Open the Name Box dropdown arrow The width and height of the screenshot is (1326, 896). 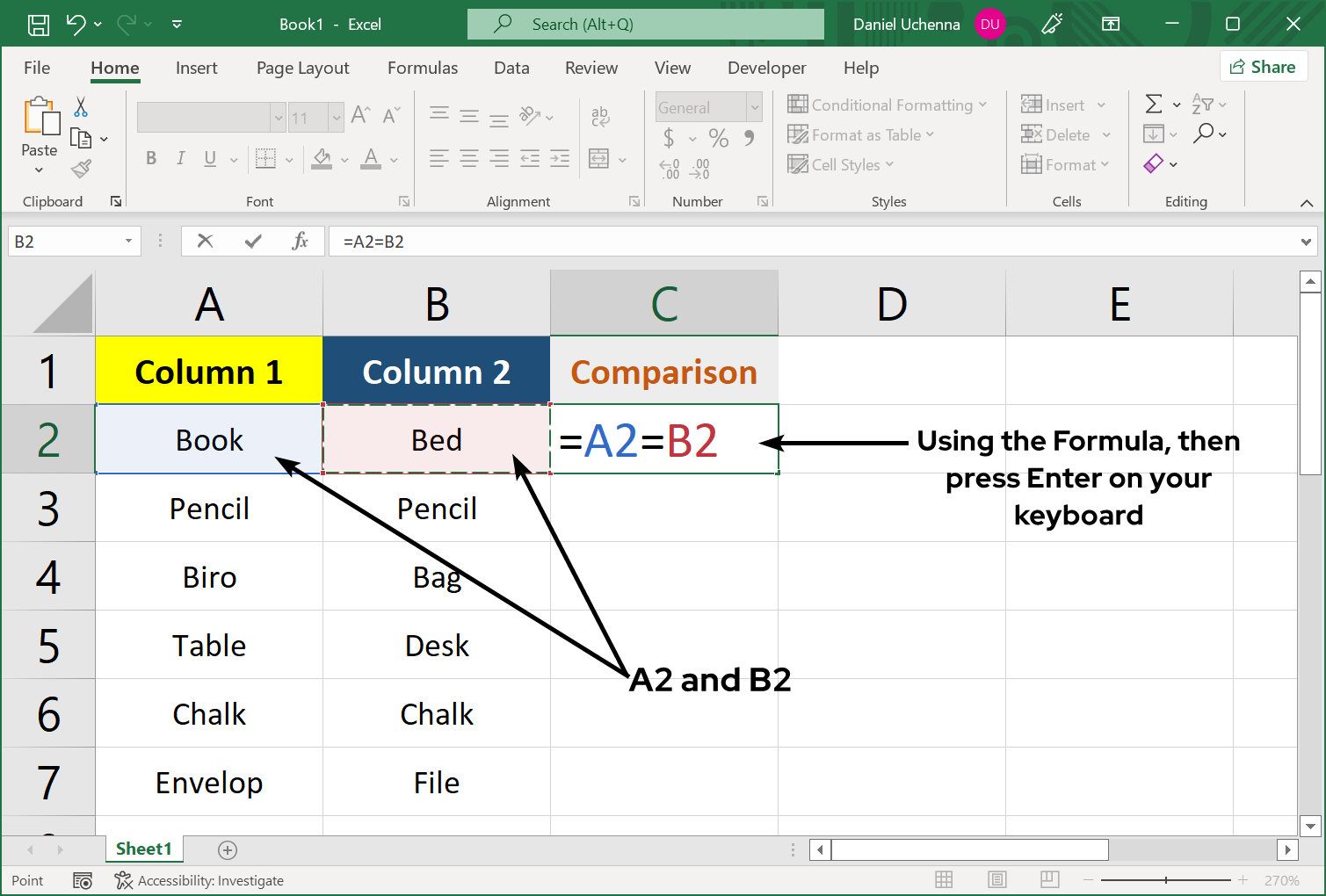coord(128,242)
